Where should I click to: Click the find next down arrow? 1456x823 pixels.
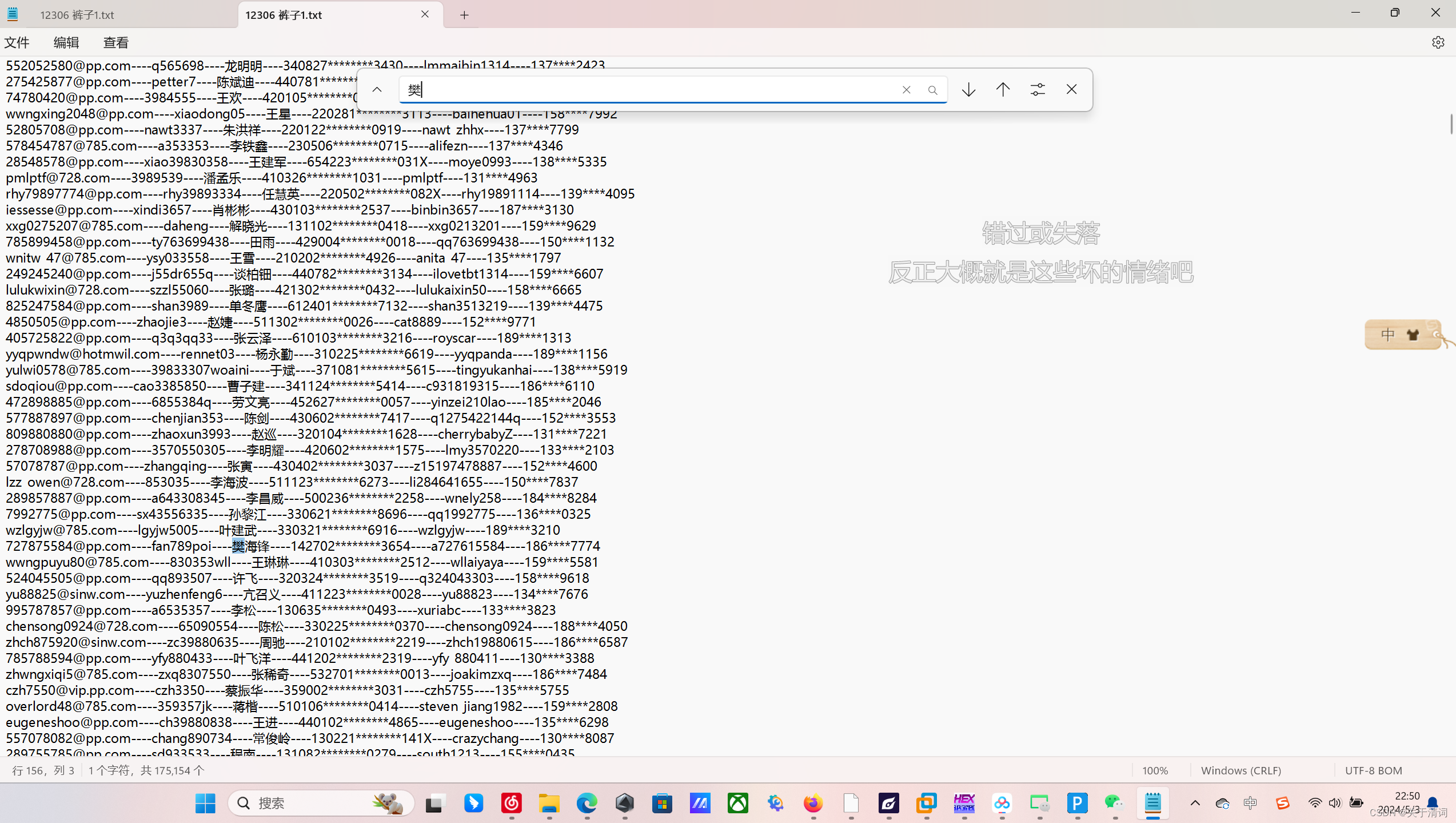tap(968, 90)
